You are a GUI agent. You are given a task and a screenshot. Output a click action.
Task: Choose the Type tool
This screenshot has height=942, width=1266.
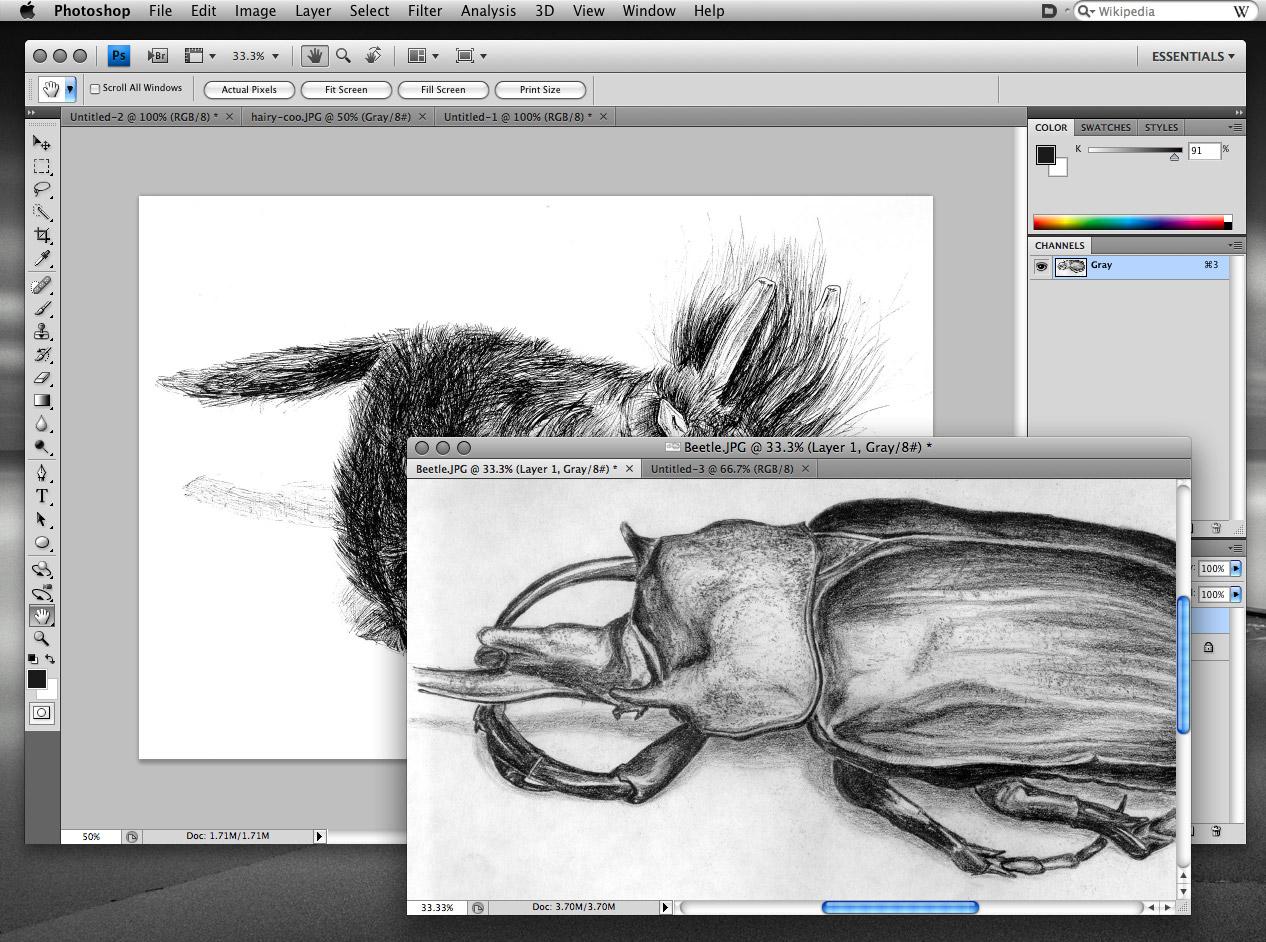pyautogui.click(x=42, y=496)
